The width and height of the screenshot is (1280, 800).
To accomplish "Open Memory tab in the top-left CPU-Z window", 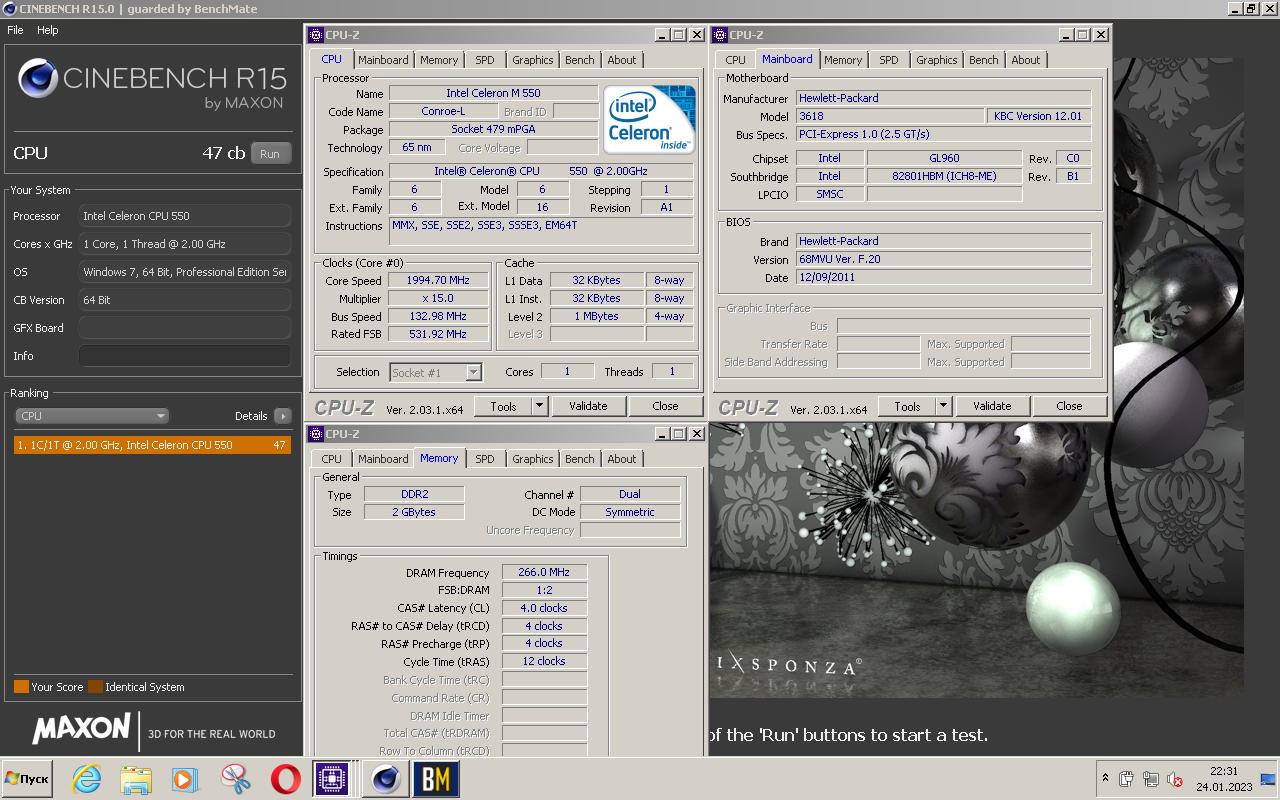I will click(439, 60).
